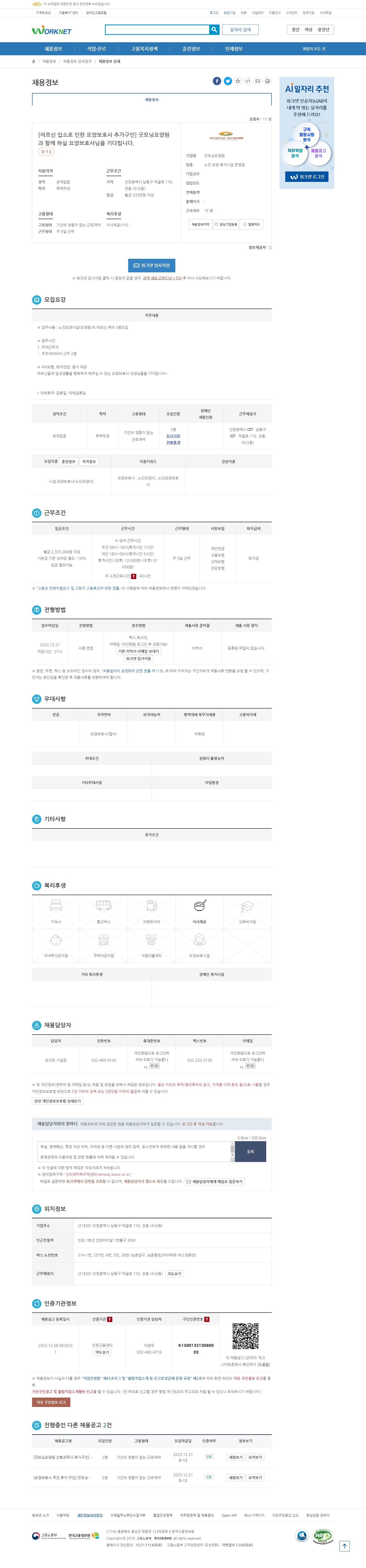This screenshot has height=1568, width=366.
Task: Click the 로그인 top link
Action: tap(214, 13)
